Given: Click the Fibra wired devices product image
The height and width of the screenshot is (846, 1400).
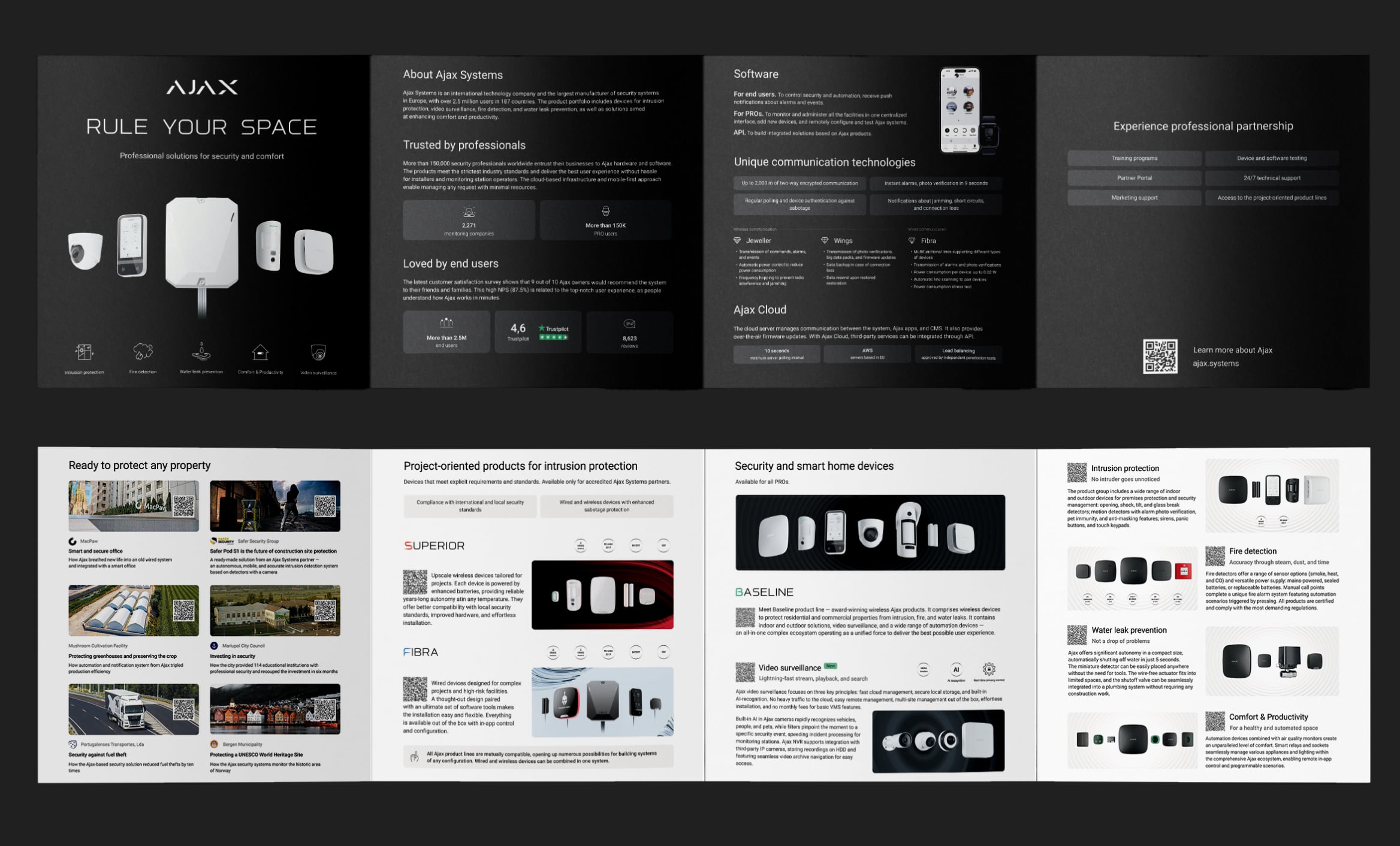Looking at the screenshot, I should [x=602, y=702].
